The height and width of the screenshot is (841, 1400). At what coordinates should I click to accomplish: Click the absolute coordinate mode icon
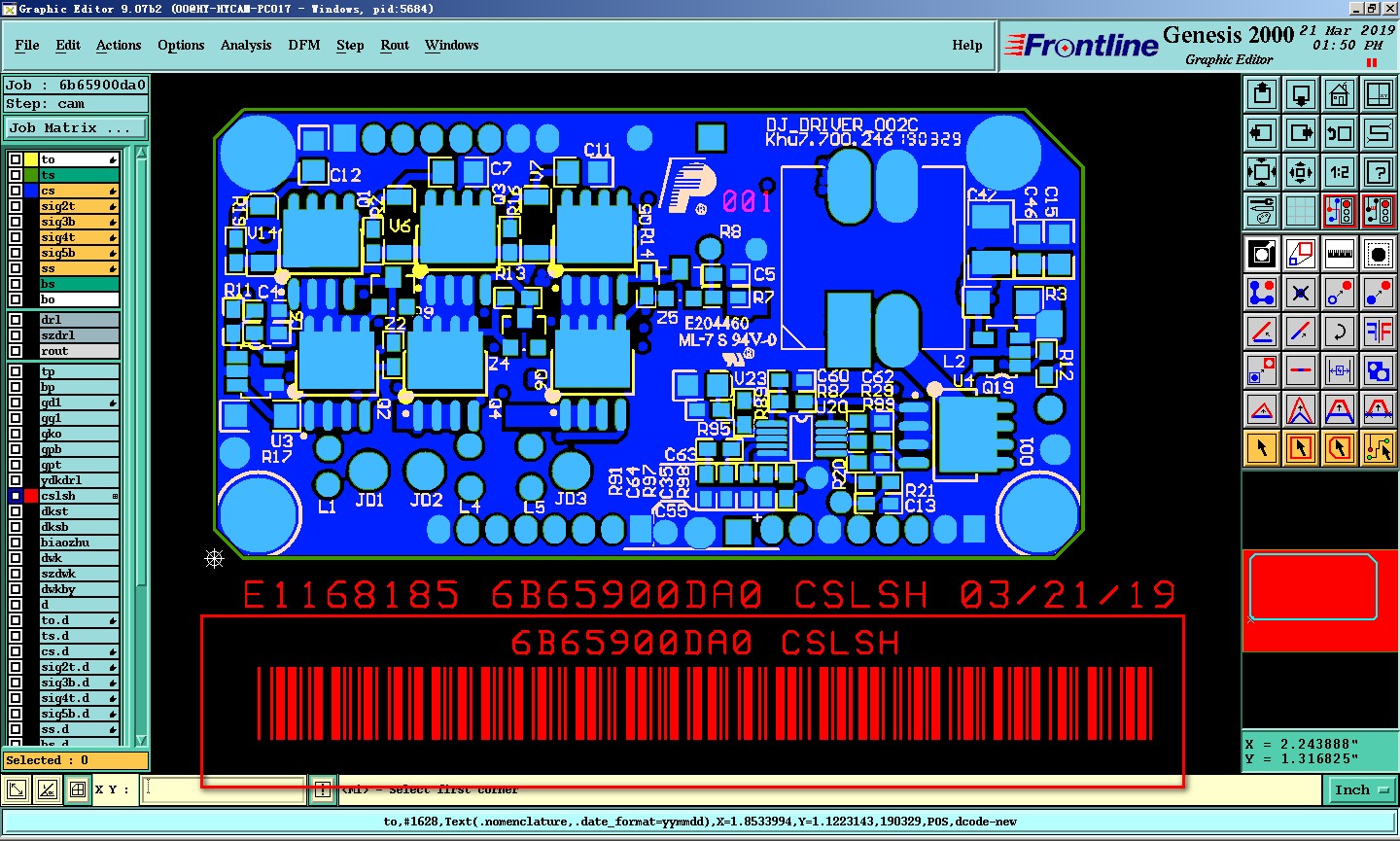click(x=17, y=789)
